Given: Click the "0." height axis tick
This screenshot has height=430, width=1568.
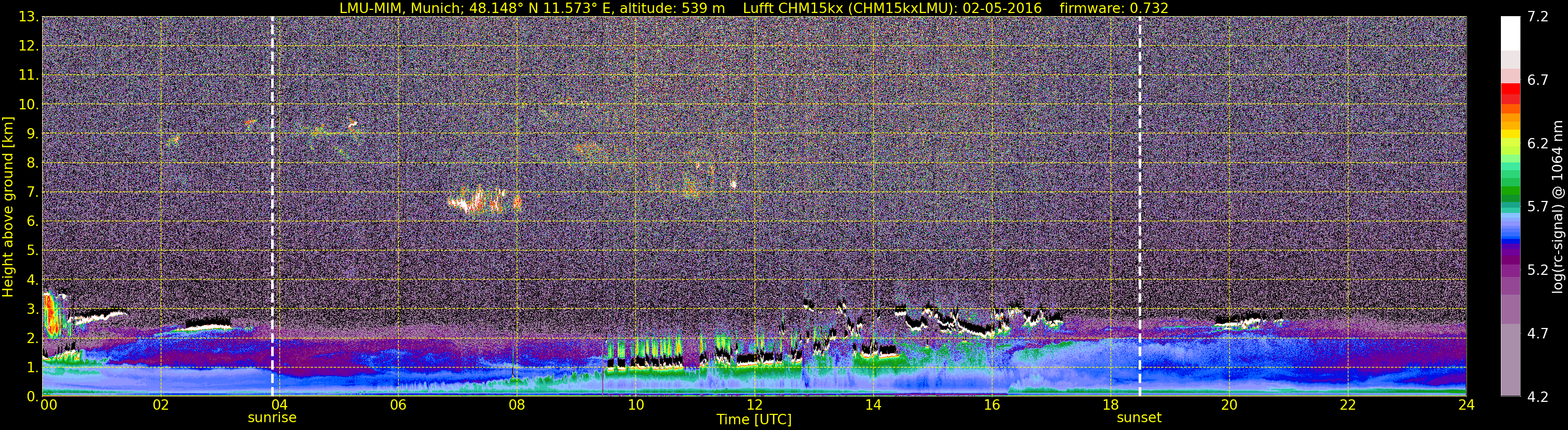Looking at the screenshot, I should point(32,397).
